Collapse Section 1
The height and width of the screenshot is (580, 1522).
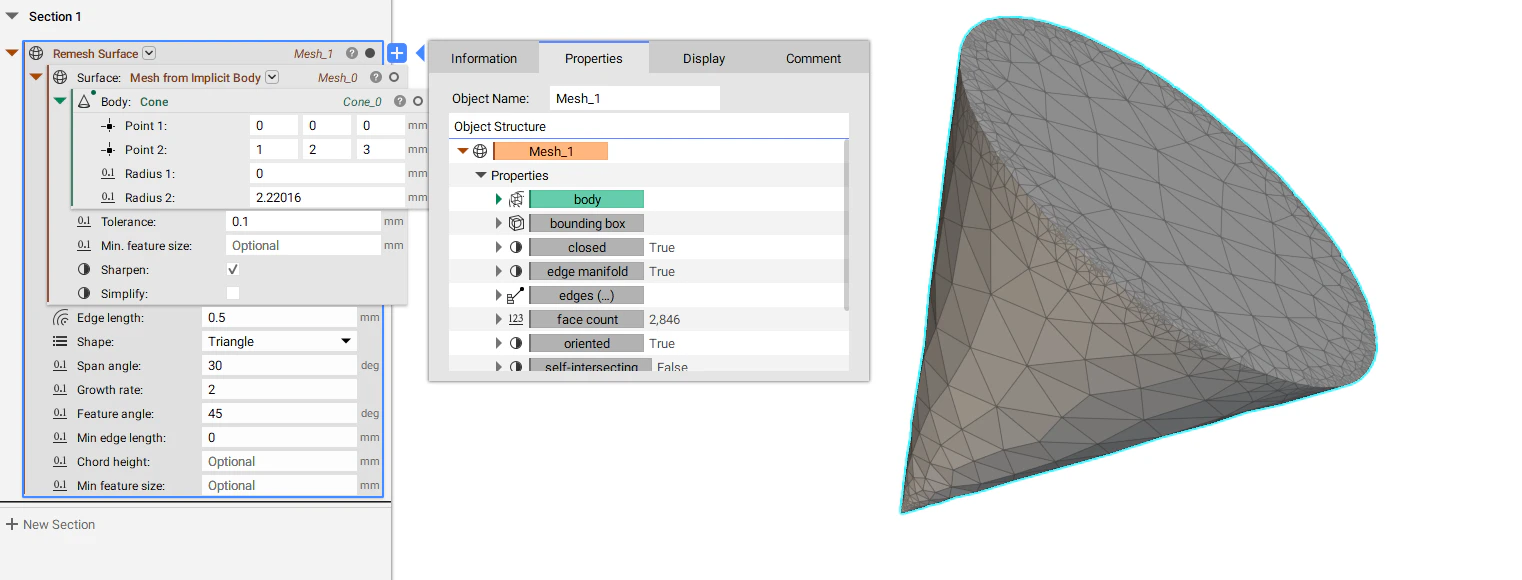pos(12,16)
